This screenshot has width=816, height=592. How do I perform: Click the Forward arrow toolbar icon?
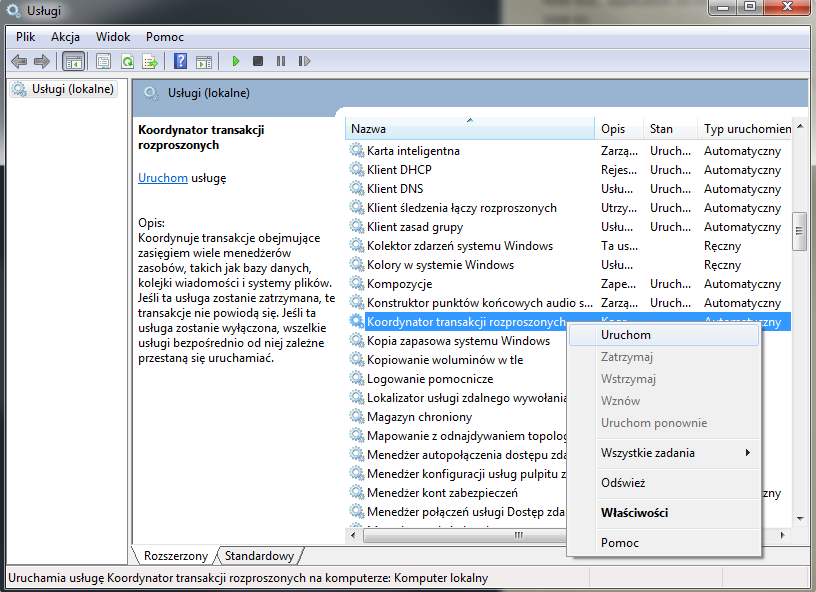click(x=42, y=61)
